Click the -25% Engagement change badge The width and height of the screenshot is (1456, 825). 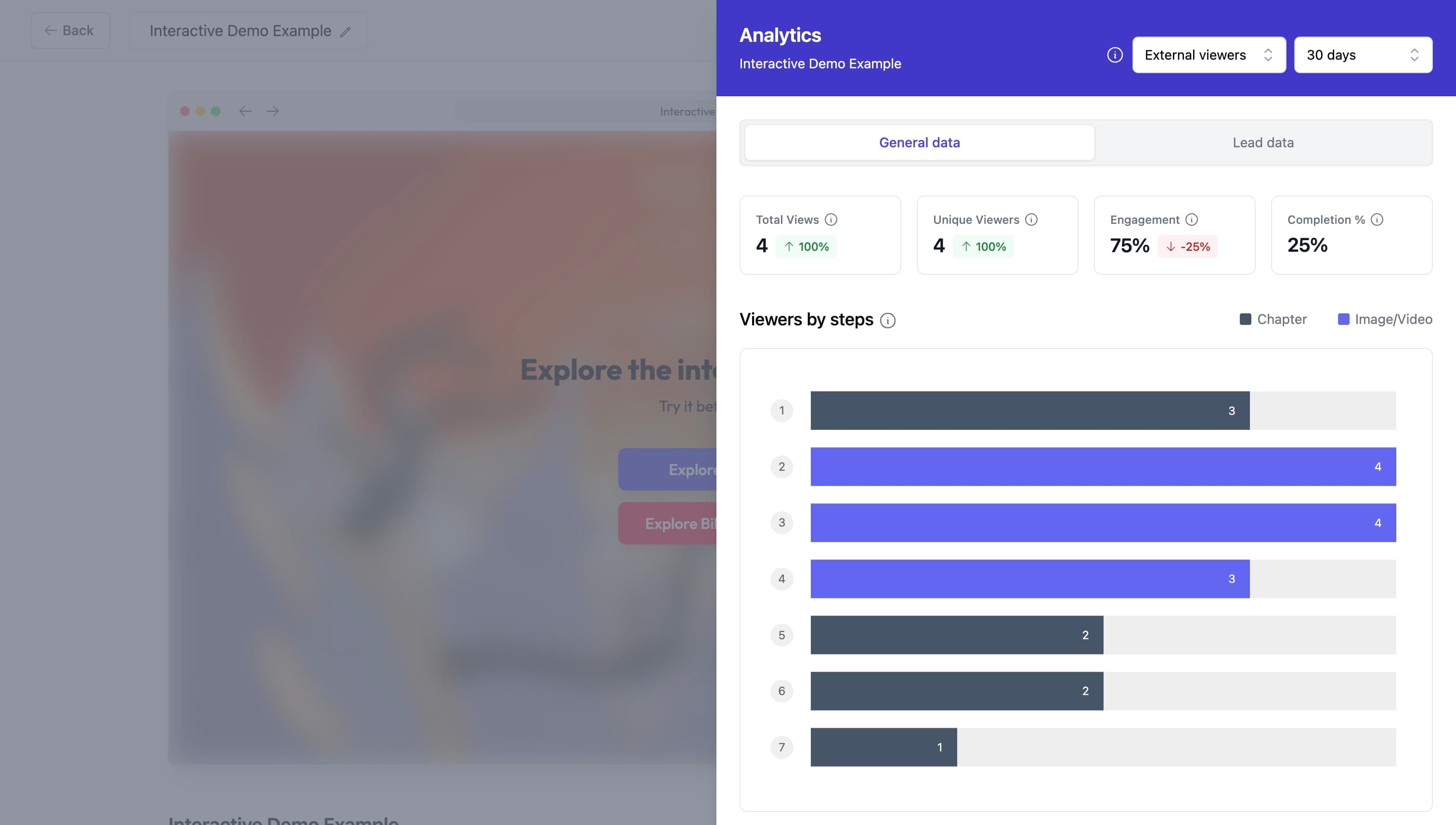click(1187, 246)
